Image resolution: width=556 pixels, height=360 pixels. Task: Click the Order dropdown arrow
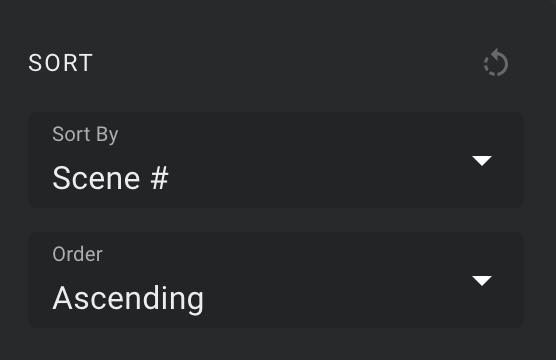(x=482, y=281)
